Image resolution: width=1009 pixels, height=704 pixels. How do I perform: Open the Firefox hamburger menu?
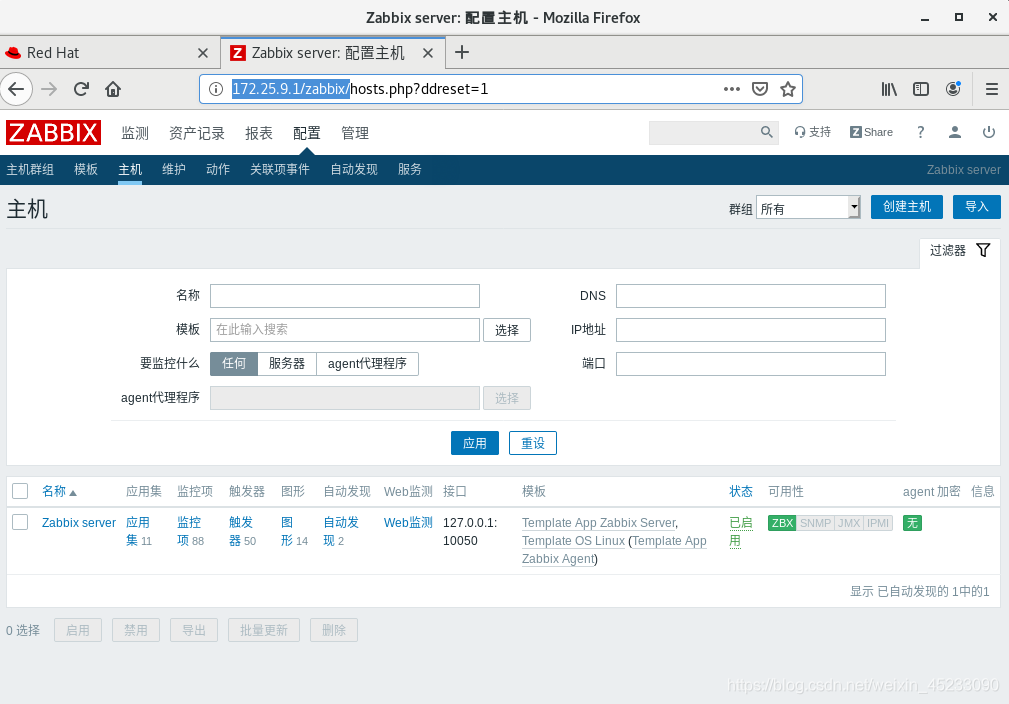coord(992,89)
